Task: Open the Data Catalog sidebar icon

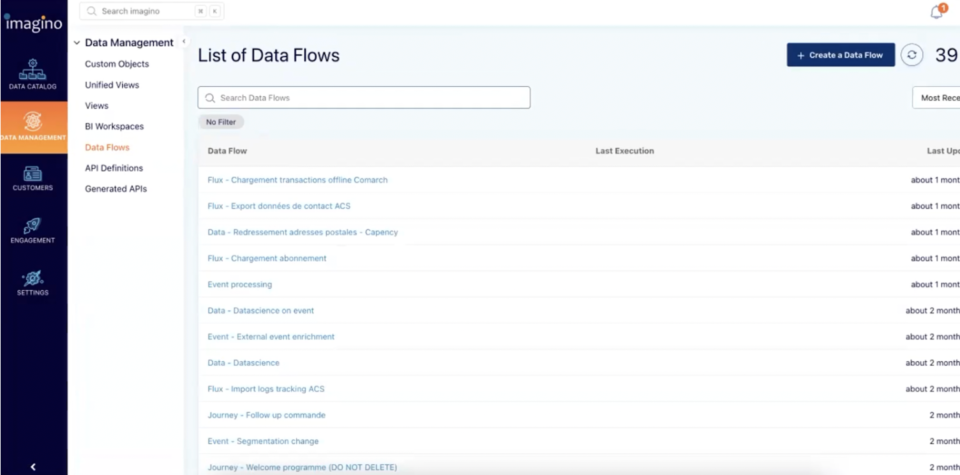Action: [x=33, y=74]
